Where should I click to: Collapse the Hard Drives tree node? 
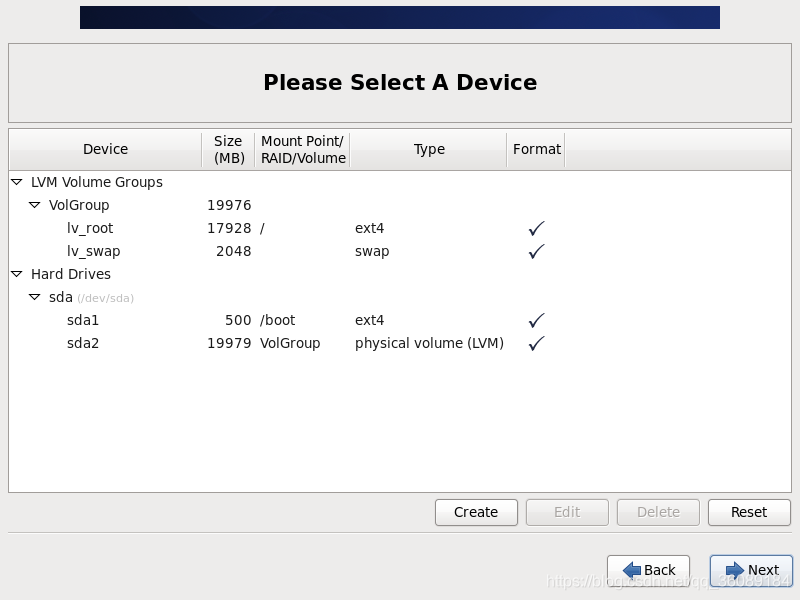tap(17, 274)
